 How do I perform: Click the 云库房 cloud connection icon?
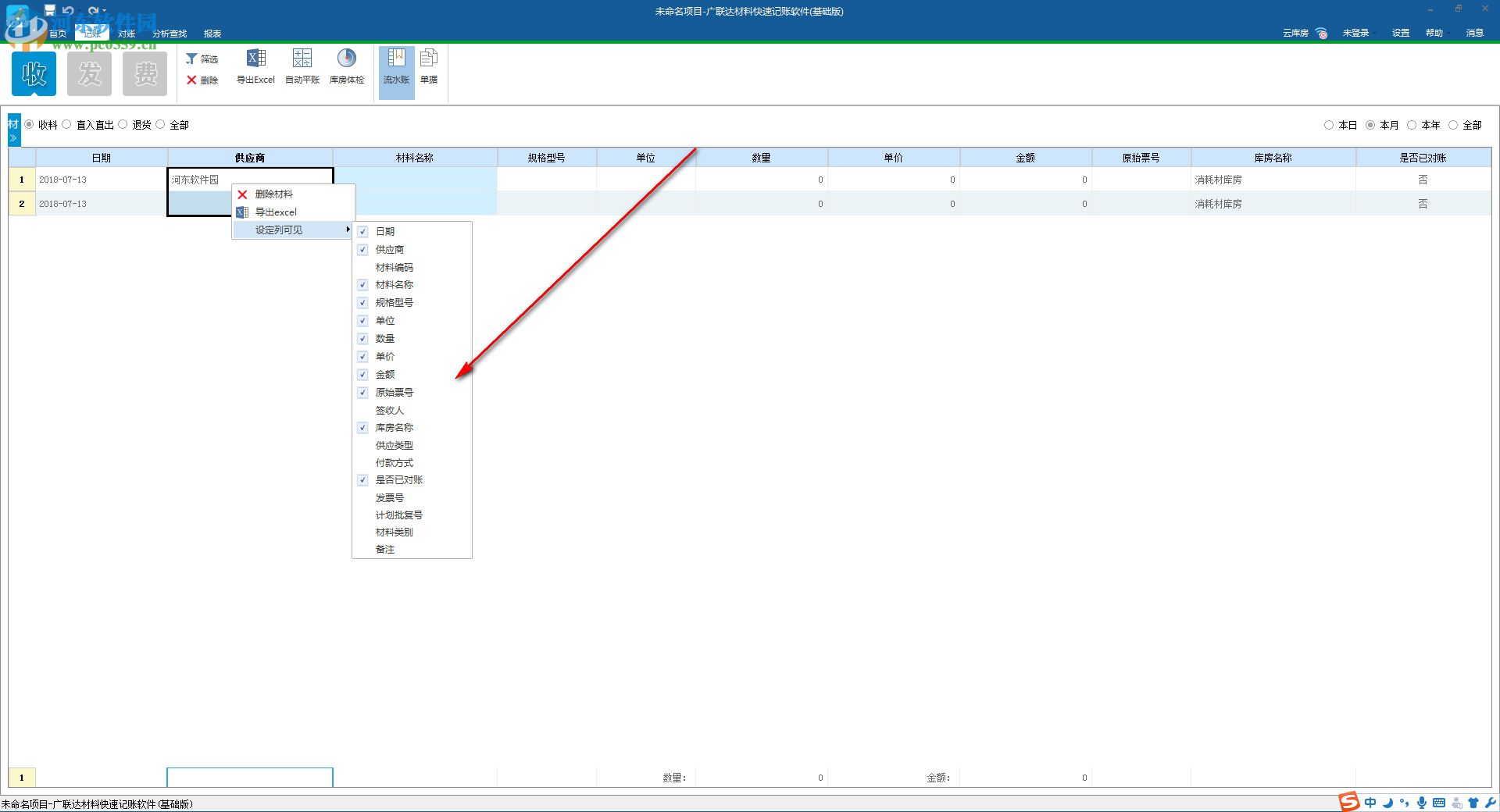pos(1321,33)
